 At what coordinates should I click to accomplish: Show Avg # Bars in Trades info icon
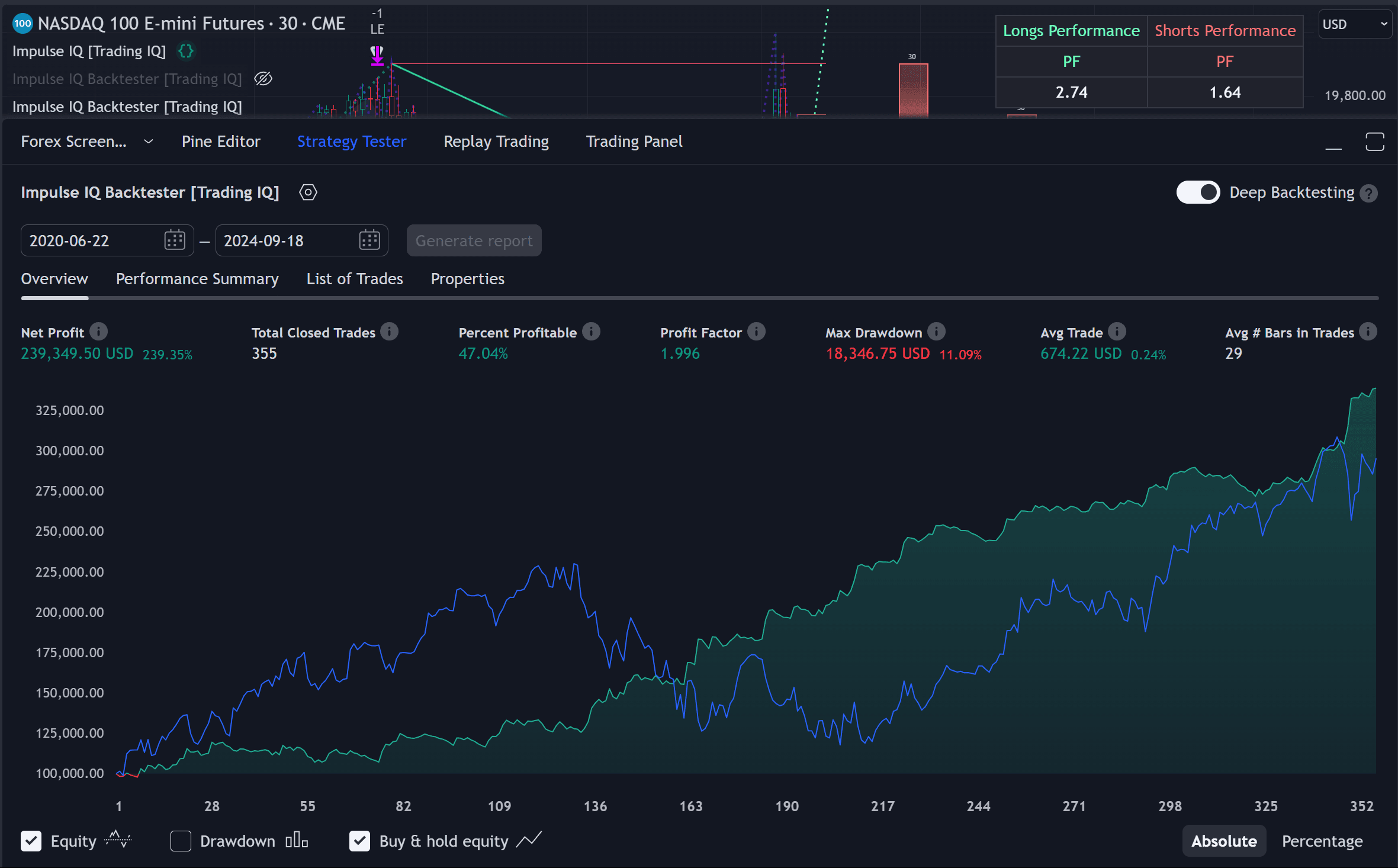pyautogui.click(x=1368, y=332)
